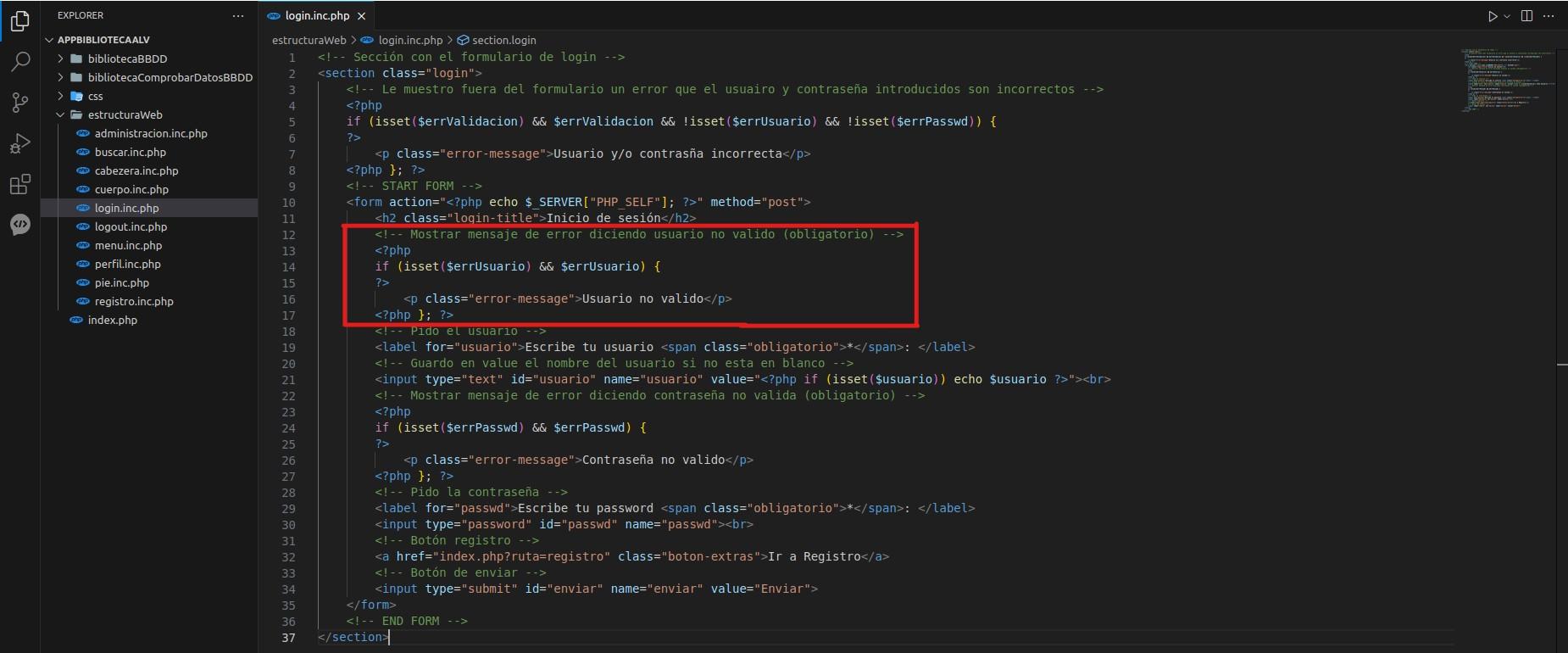Click the '<!-- START FORM -->' comment
The height and width of the screenshot is (653, 1568).
(414, 186)
